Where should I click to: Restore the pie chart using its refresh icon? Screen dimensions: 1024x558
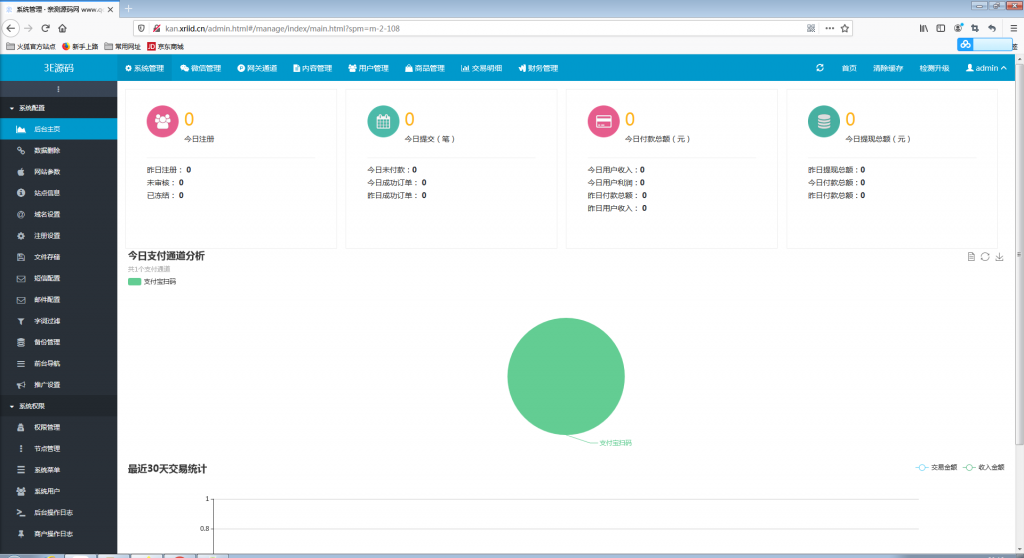click(x=985, y=257)
